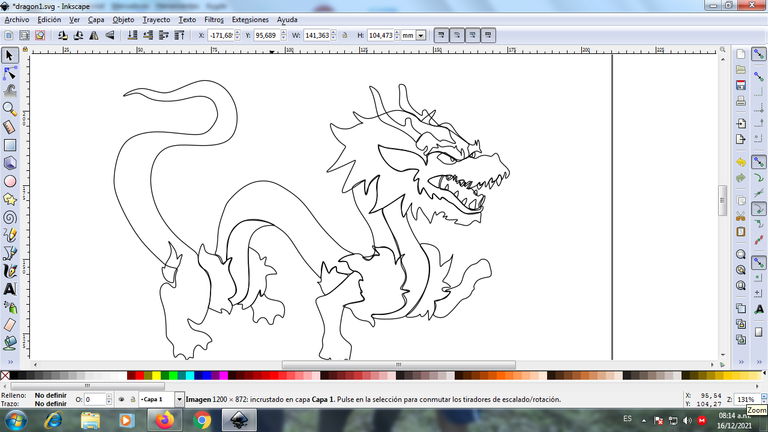Click the Redo green arrow
Screen dimensions: 768x432
[x=741, y=178]
